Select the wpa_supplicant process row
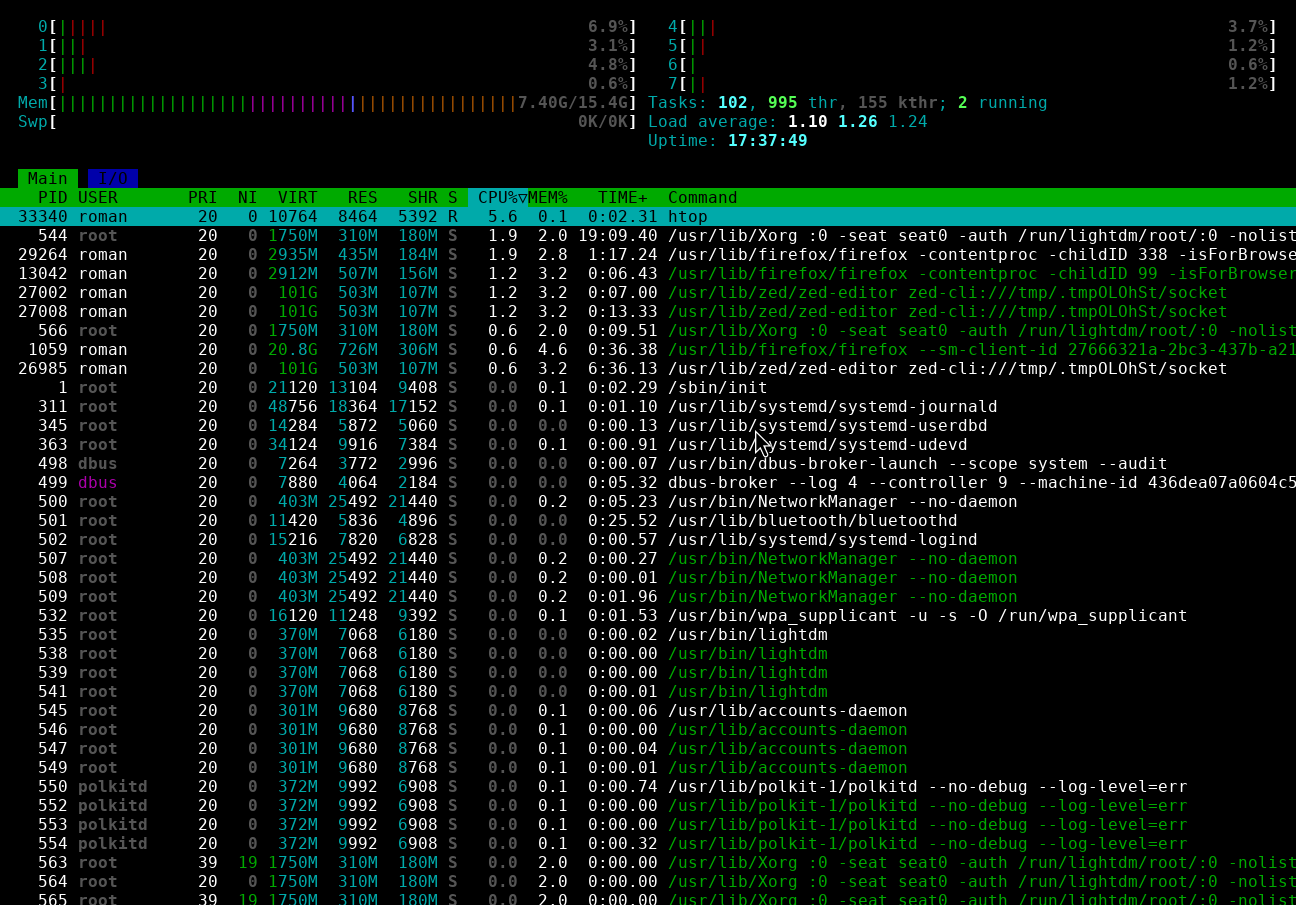 coord(400,616)
